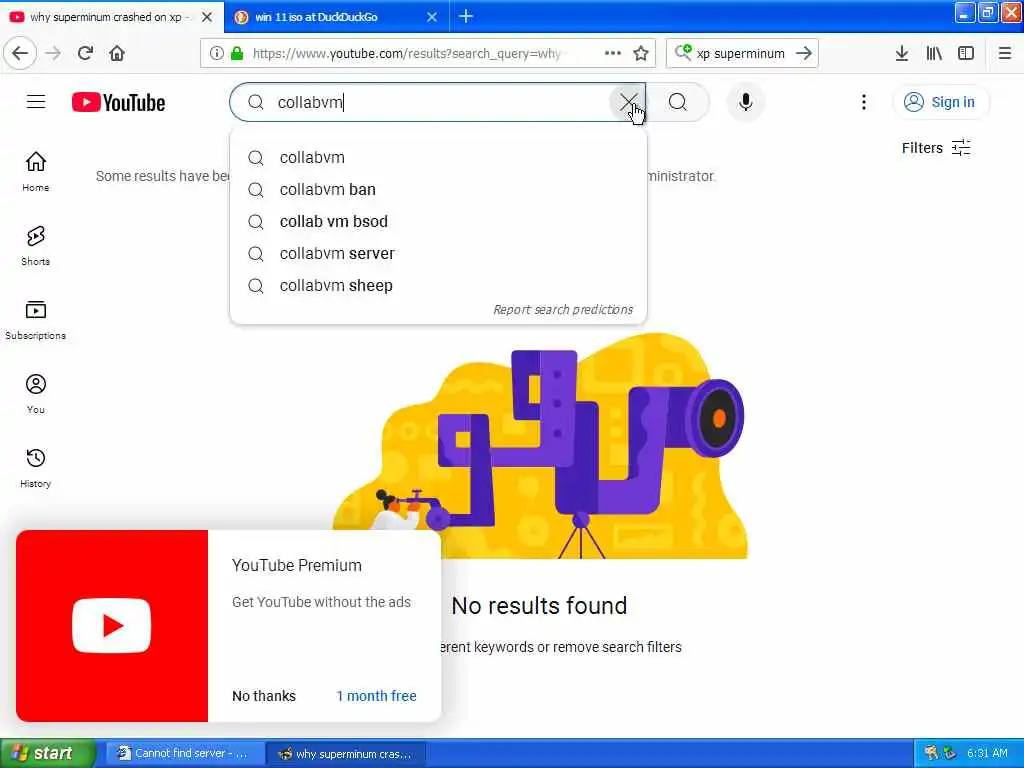Click the clock in system tray
Screen dimensions: 1024x768
click(987, 753)
